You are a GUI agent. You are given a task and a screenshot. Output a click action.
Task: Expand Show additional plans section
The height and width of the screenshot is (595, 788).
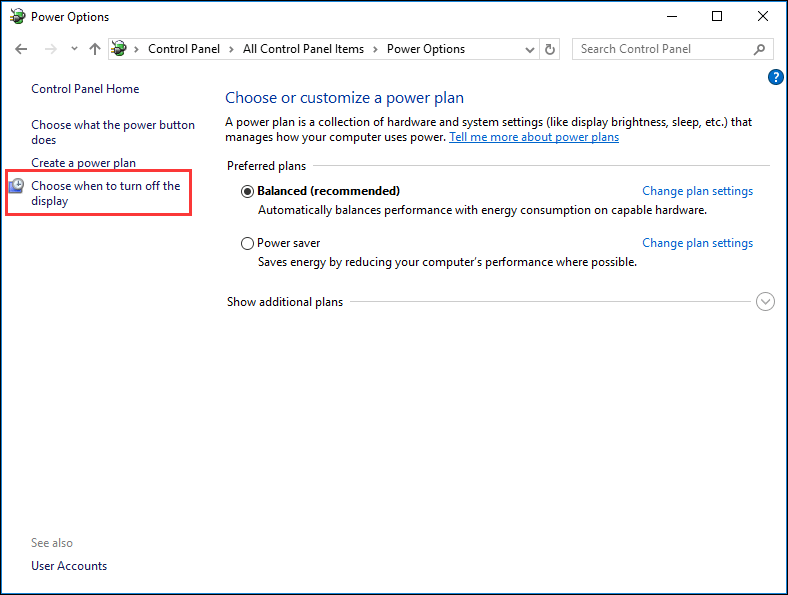tap(765, 302)
